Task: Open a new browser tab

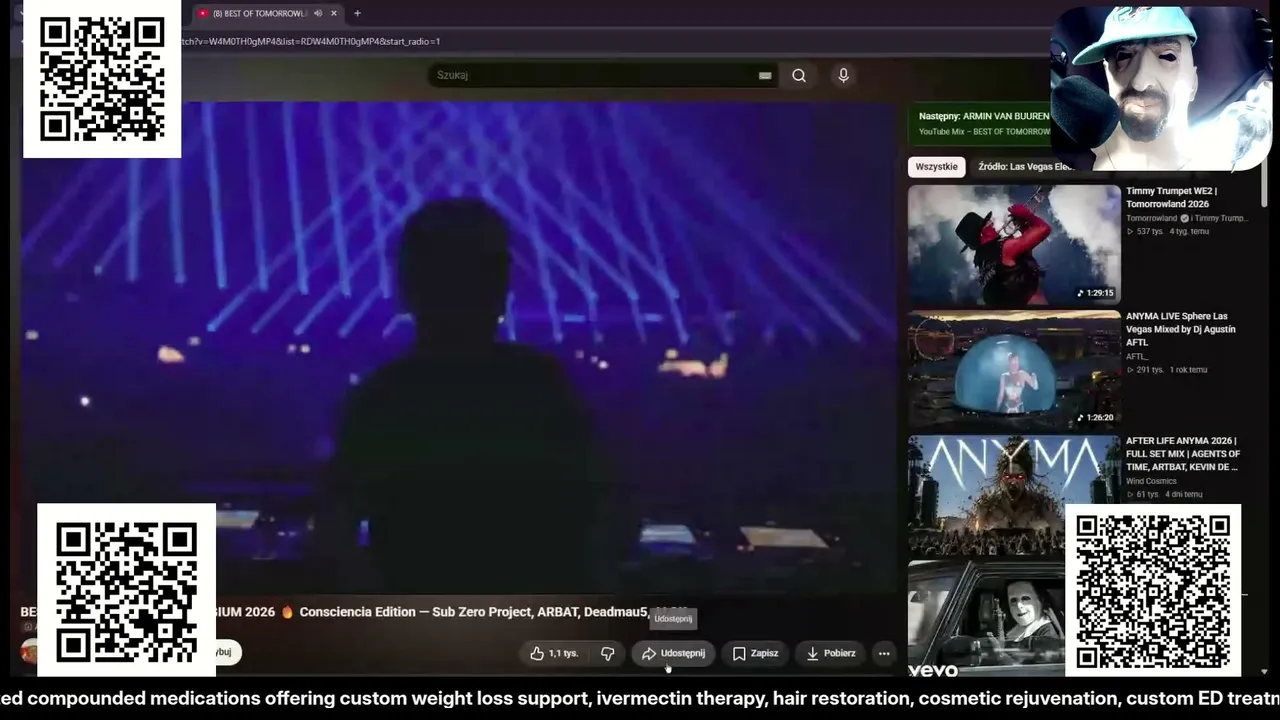Action: [357, 13]
